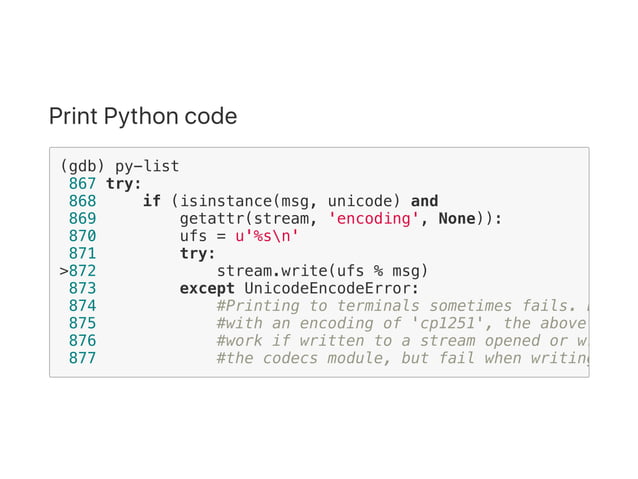Click the "try:" keyword on line 867
Image resolution: width=638 pixels, height=479 pixels.
(123, 183)
